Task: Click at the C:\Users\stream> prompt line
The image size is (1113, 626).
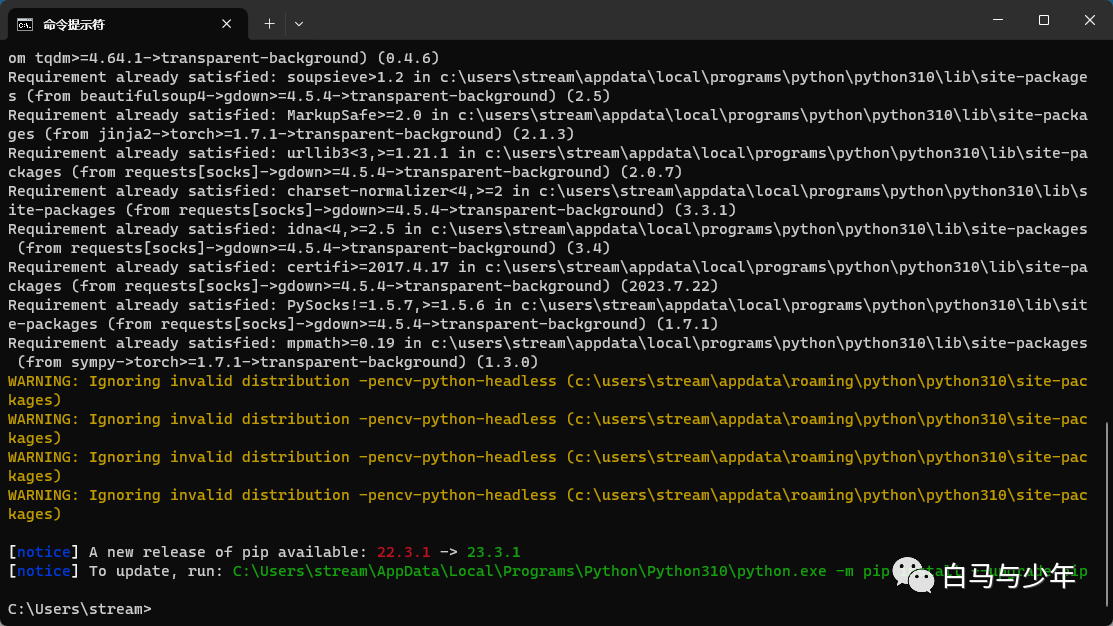Action: click(x=80, y=609)
